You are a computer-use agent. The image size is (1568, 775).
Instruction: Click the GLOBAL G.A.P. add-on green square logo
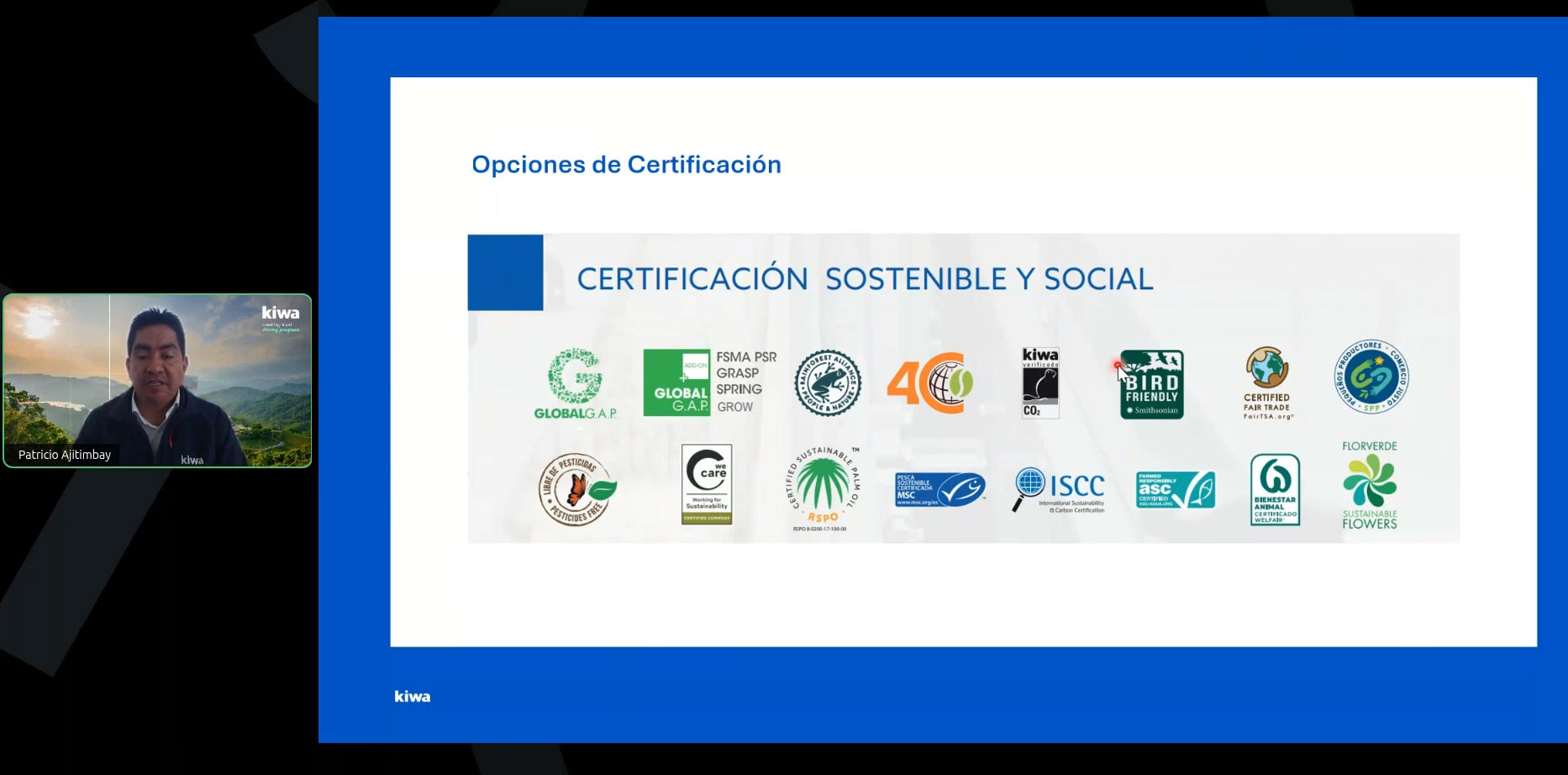pyautogui.click(x=676, y=383)
